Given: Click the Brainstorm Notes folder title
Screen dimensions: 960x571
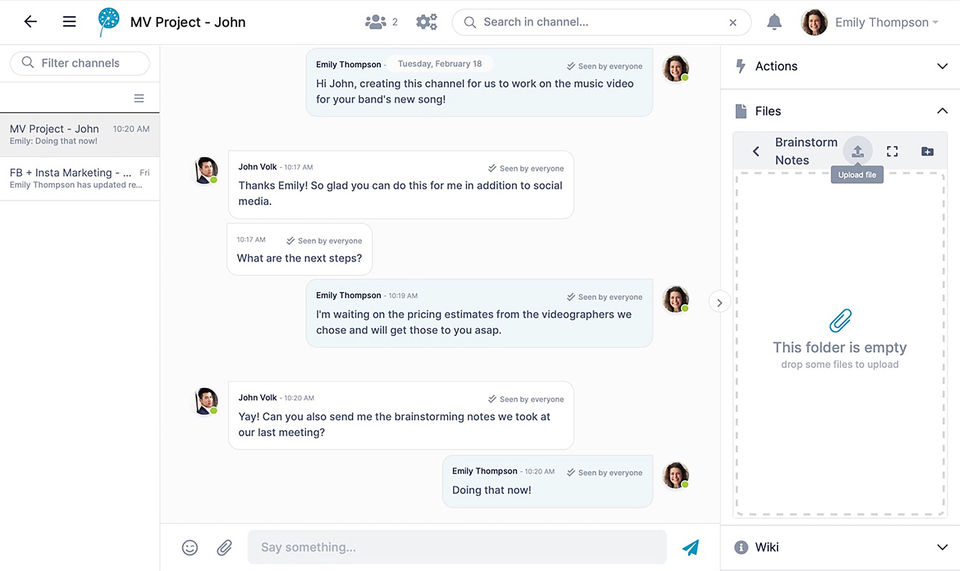Looking at the screenshot, I should [x=806, y=151].
